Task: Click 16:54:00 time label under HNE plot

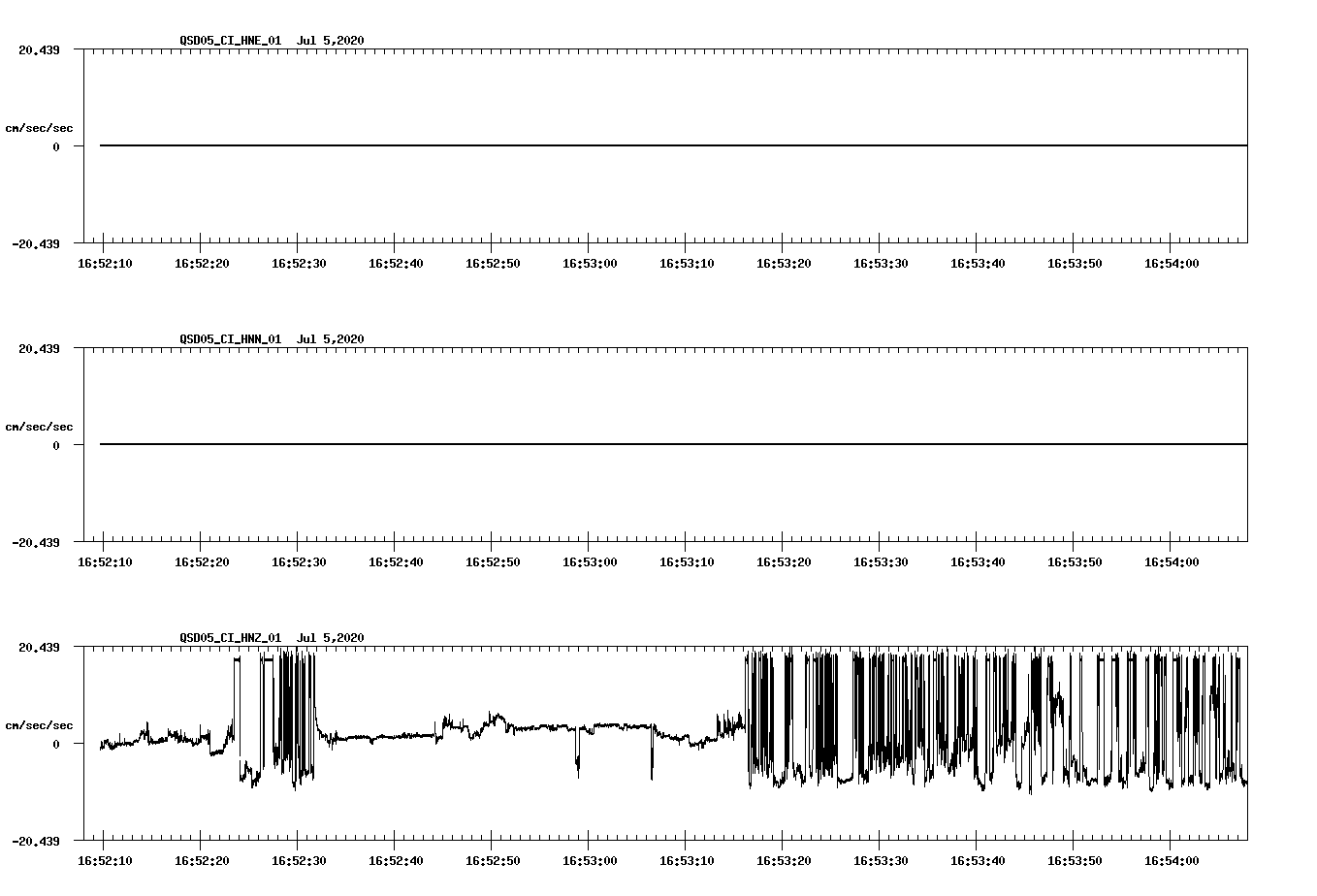Action: pyautogui.click(x=1172, y=263)
